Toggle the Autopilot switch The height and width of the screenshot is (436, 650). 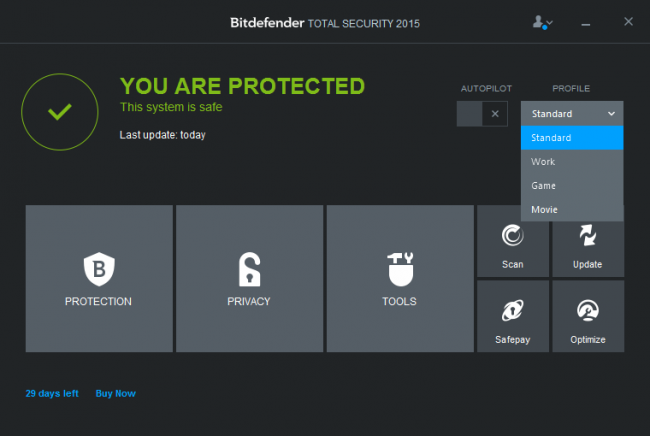pos(483,114)
